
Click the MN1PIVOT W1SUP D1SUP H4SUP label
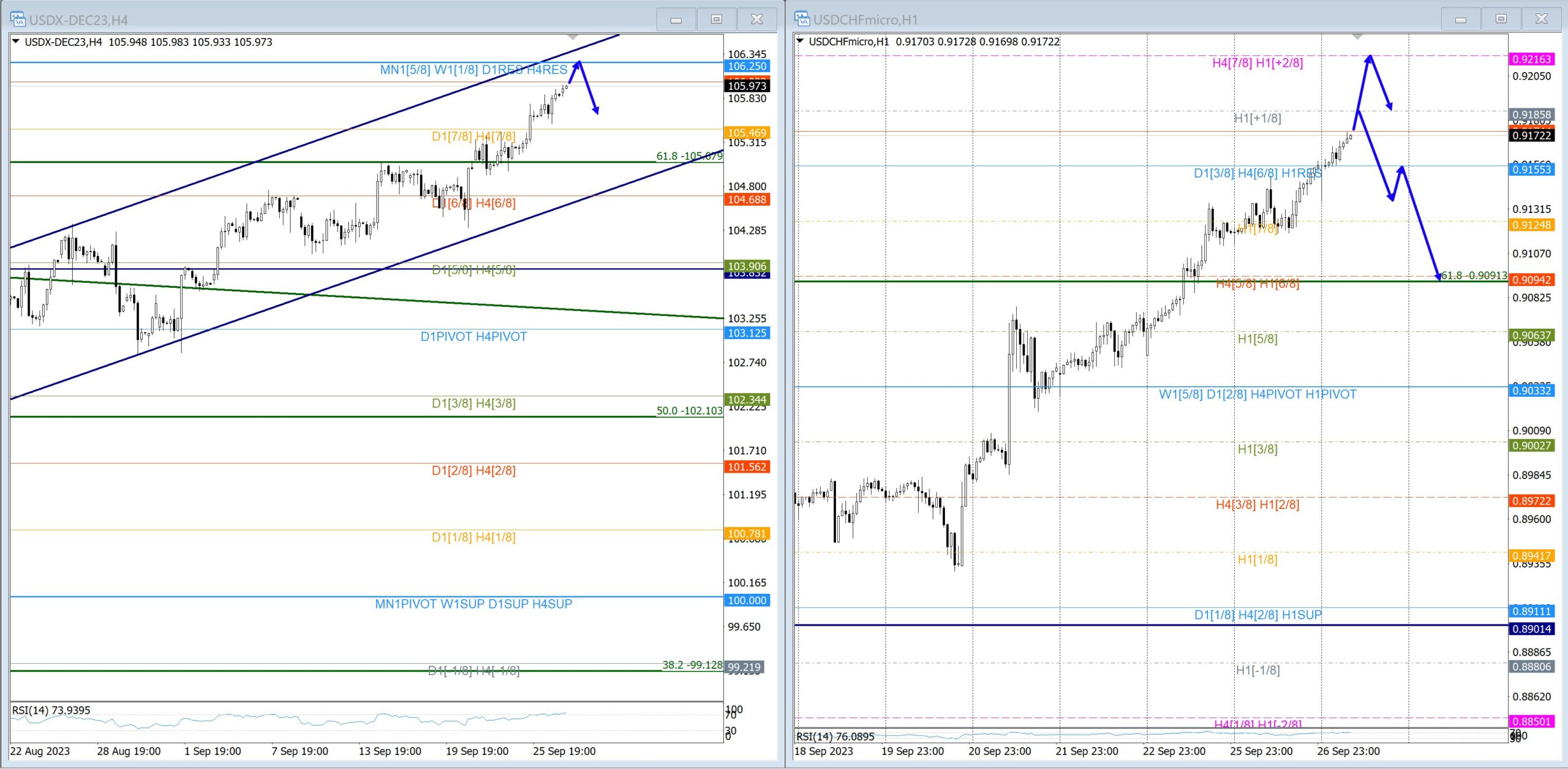tap(473, 604)
